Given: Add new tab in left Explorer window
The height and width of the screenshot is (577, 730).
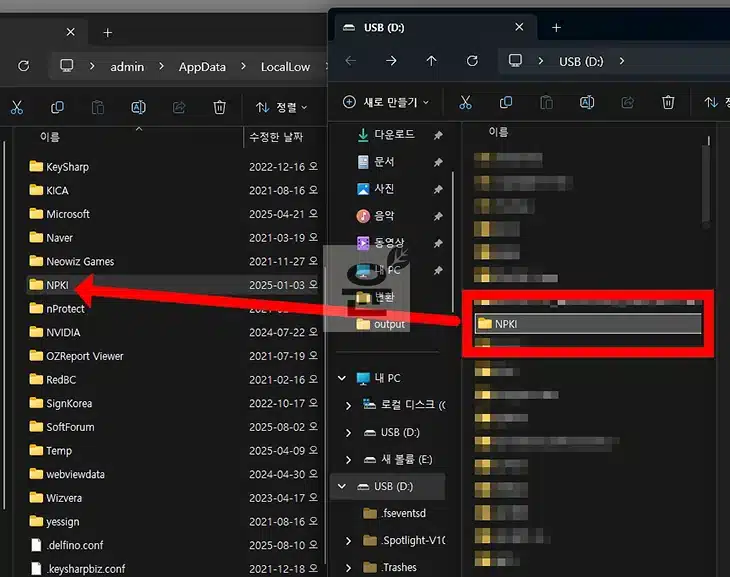Looking at the screenshot, I should click(108, 33).
